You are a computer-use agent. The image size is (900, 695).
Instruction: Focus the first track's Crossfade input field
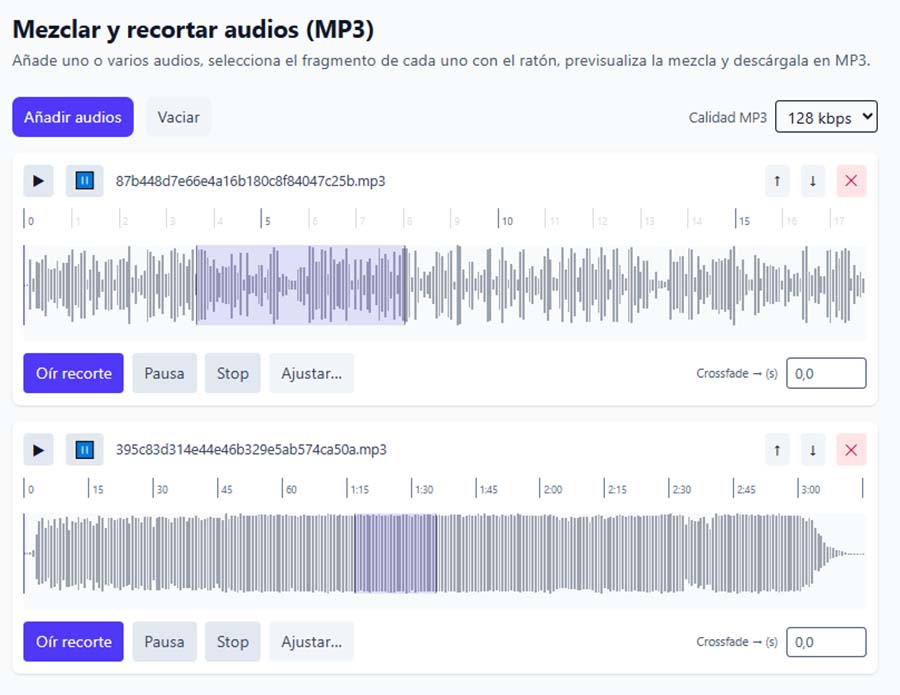pyautogui.click(x=826, y=373)
